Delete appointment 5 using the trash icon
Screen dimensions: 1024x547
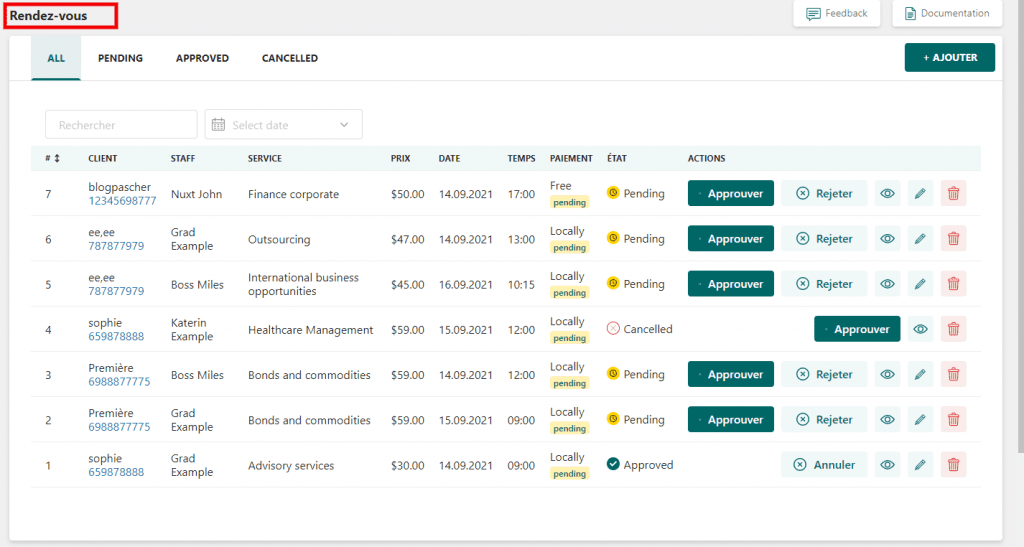click(953, 284)
